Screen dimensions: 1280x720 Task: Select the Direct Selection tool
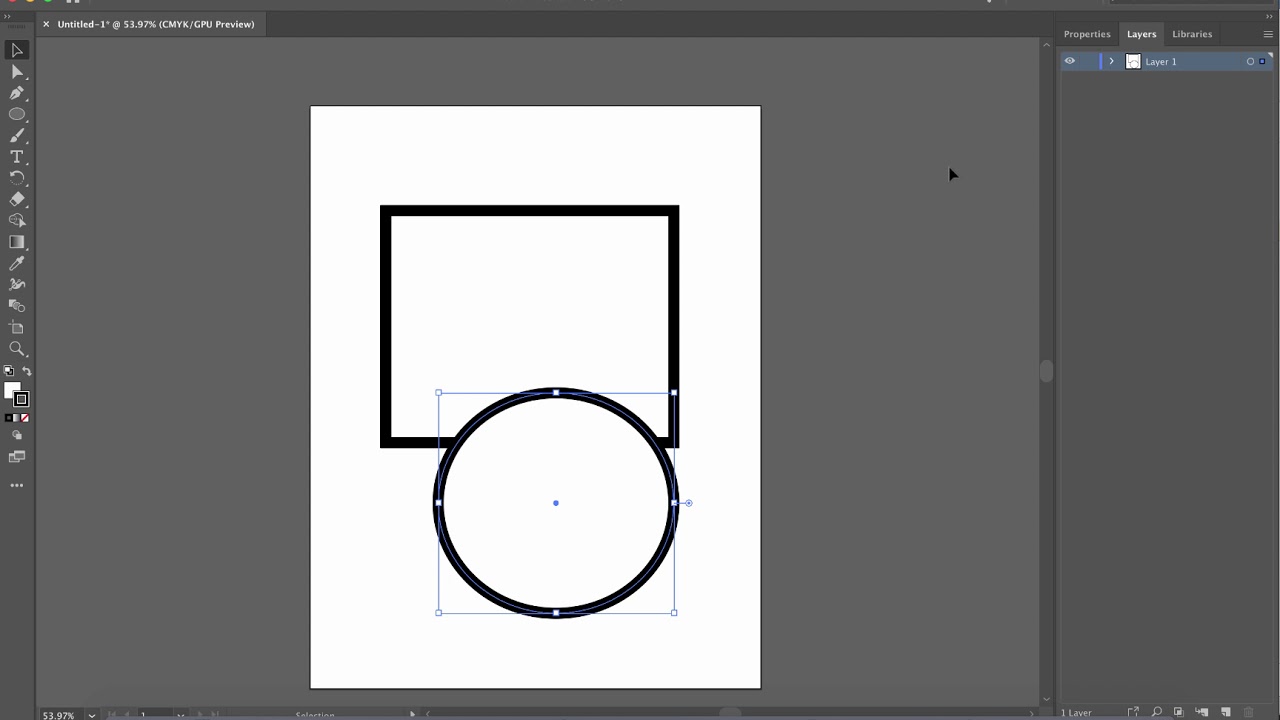17,72
